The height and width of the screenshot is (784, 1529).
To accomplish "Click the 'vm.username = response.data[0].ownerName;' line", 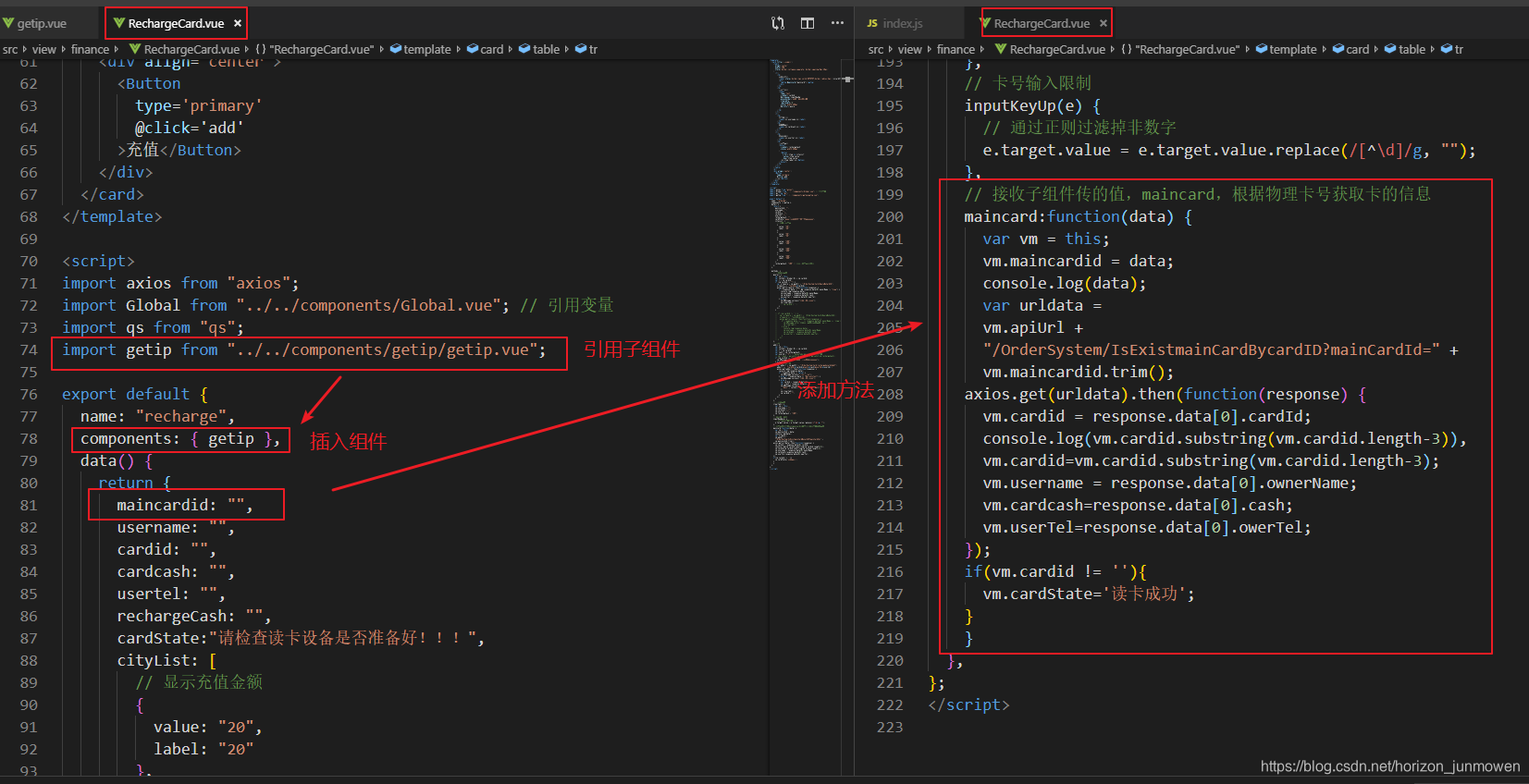I will (1170, 483).
